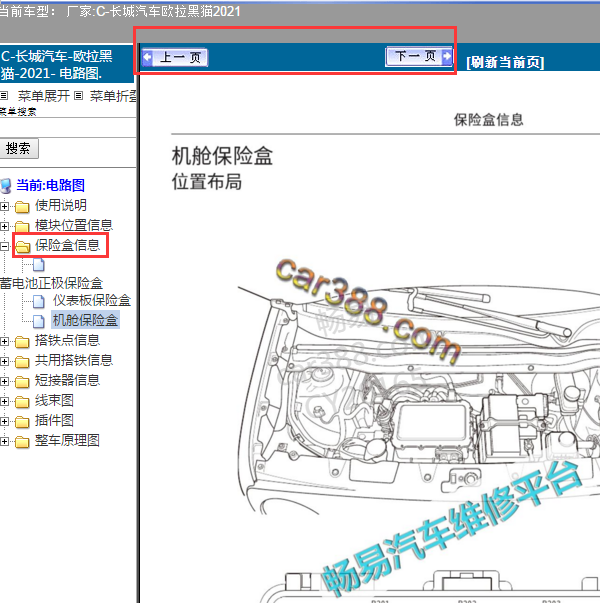
Task: Click the left arrow icon on 上一页
Action: point(147,58)
